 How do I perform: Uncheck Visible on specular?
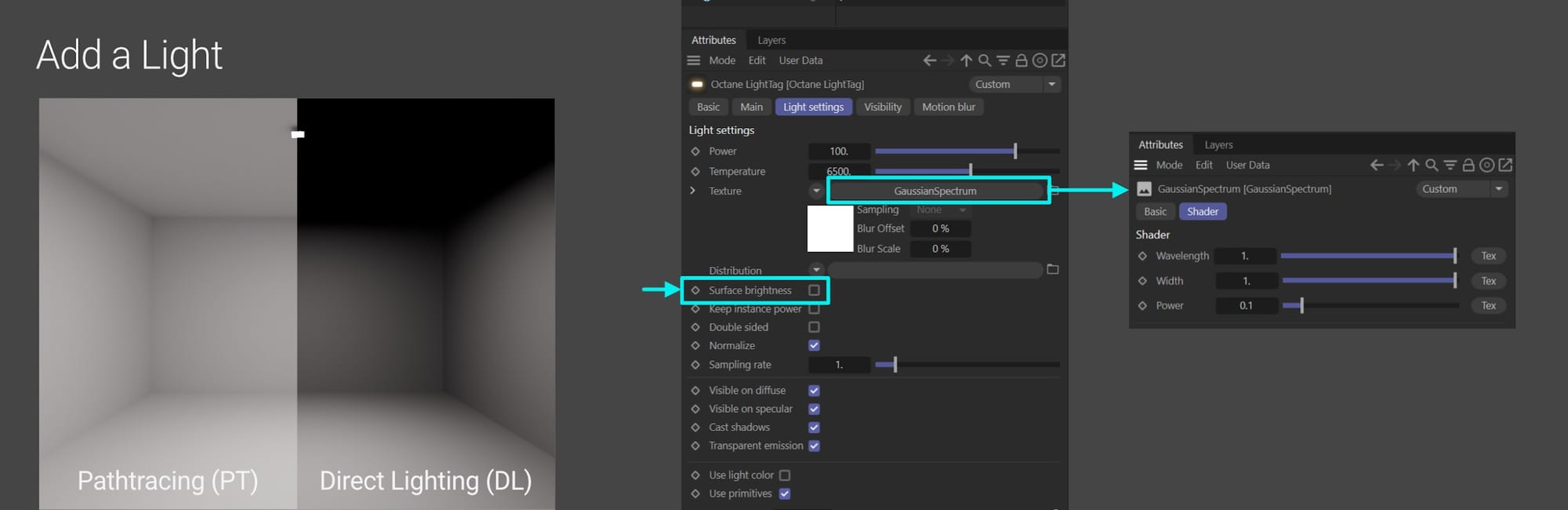[814, 409]
